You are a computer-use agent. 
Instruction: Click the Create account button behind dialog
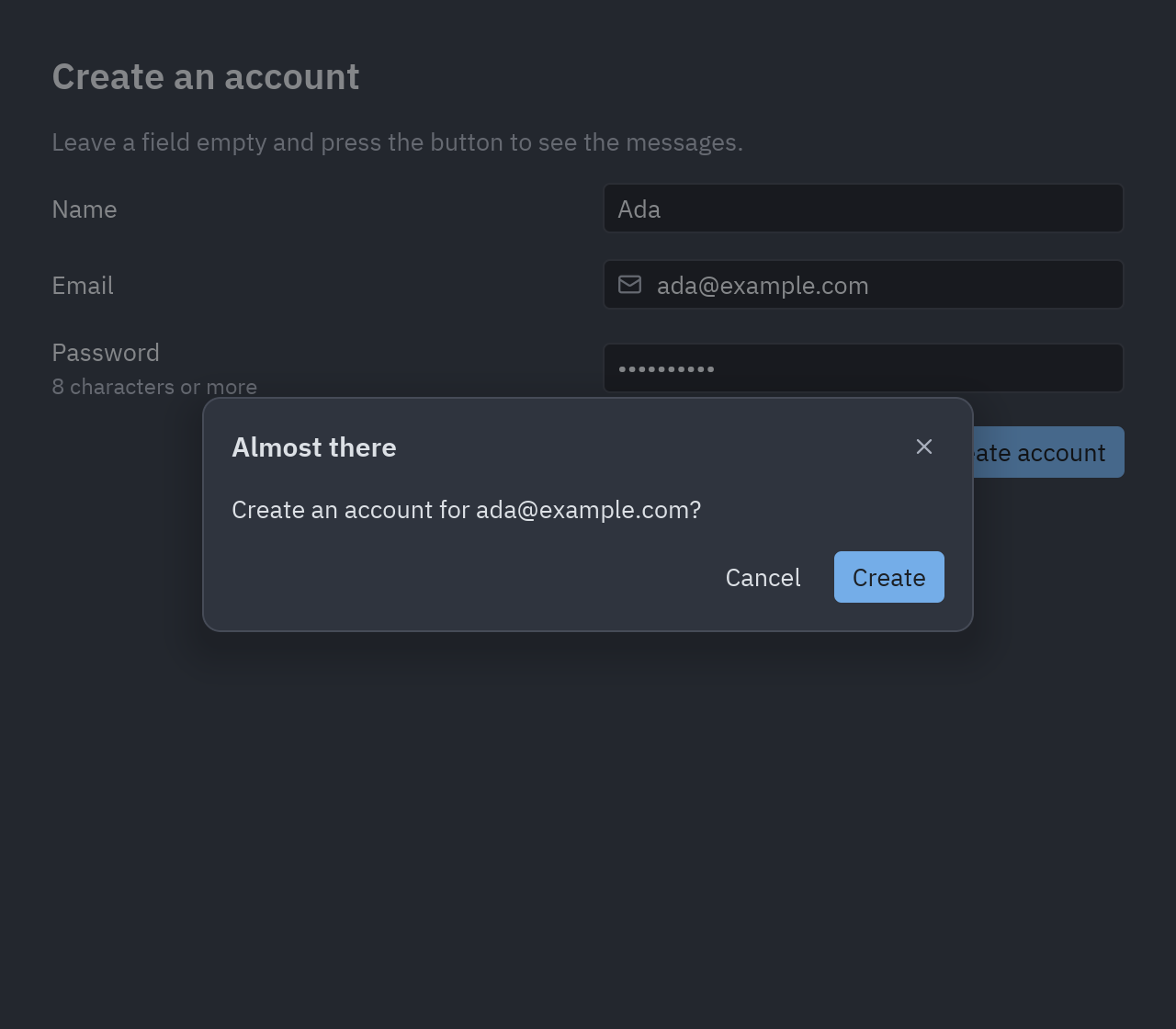[x=1048, y=452]
